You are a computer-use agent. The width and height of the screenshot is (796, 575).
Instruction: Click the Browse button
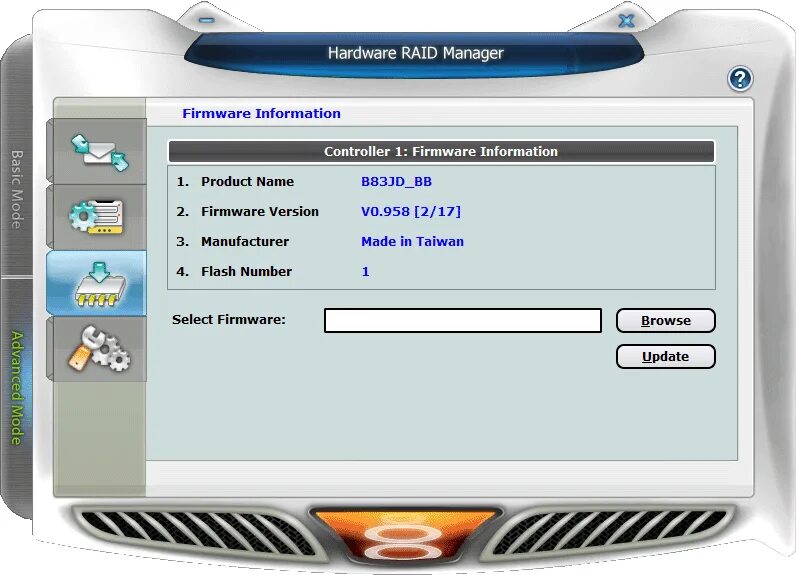(x=666, y=321)
